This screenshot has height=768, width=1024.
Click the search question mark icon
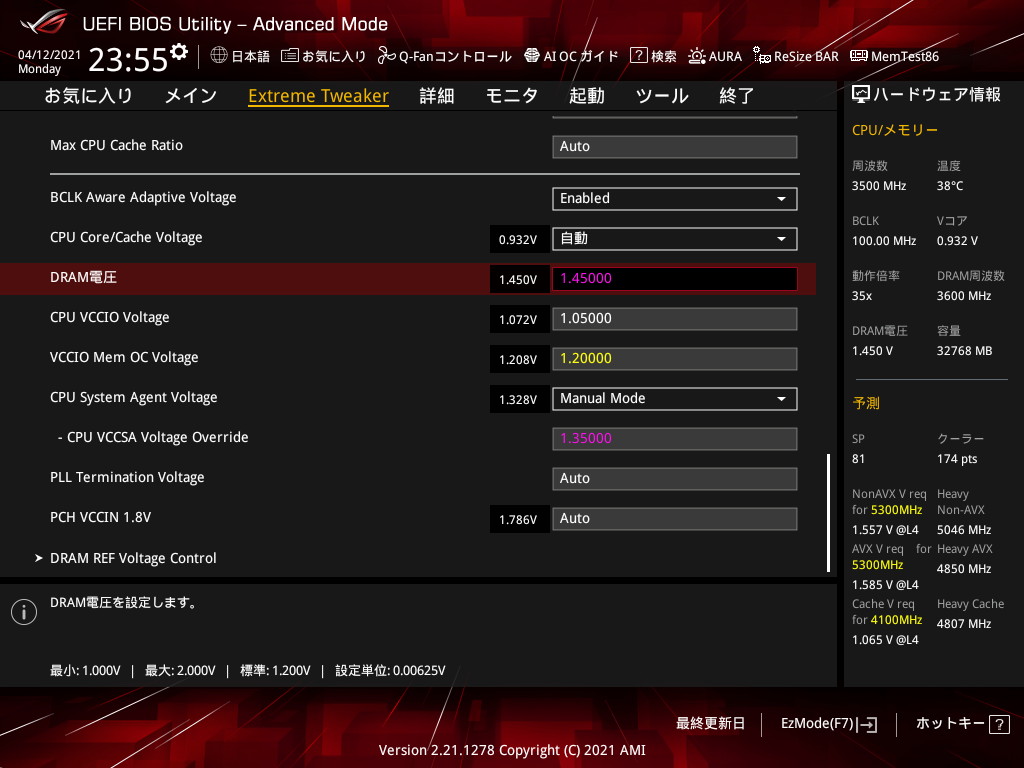pyautogui.click(x=638, y=56)
